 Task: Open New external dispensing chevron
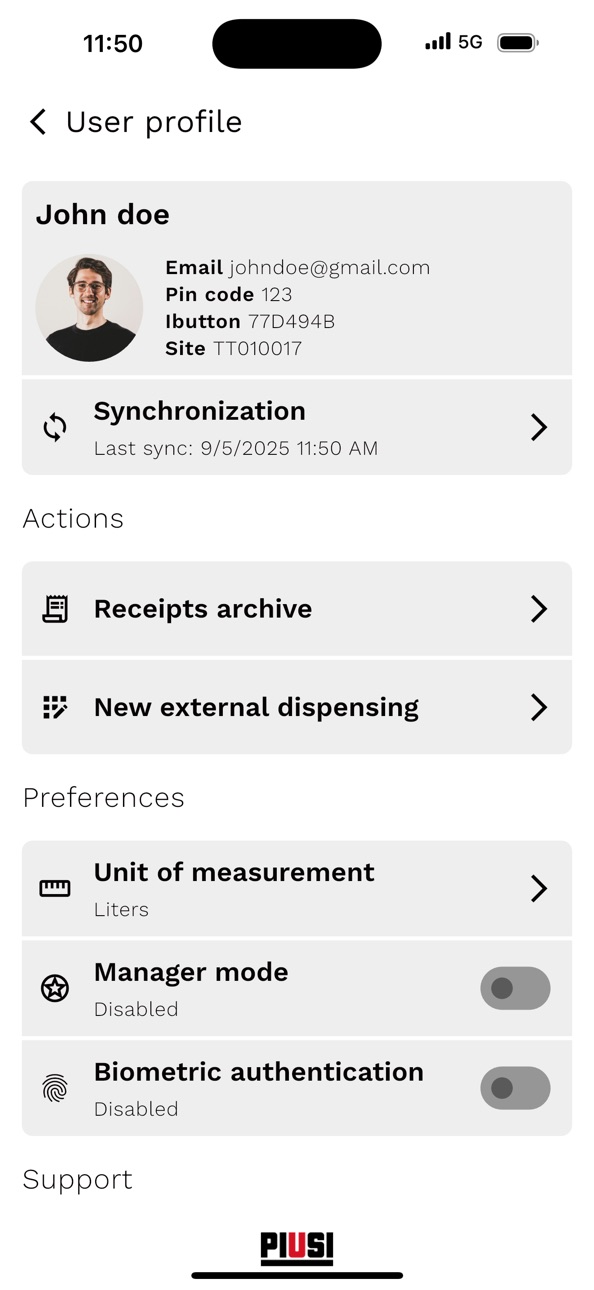click(x=539, y=708)
